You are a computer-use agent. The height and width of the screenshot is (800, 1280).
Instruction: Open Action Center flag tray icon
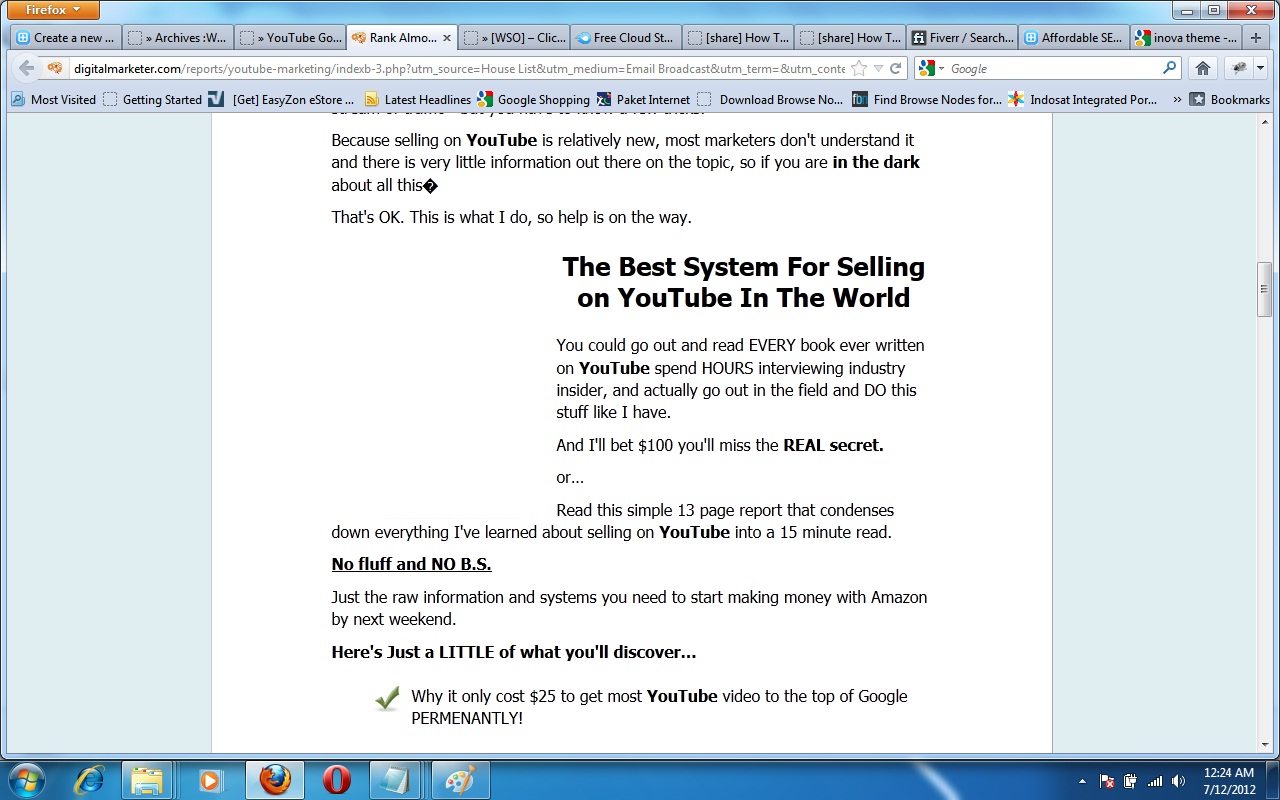pyautogui.click(x=1108, y=781)
